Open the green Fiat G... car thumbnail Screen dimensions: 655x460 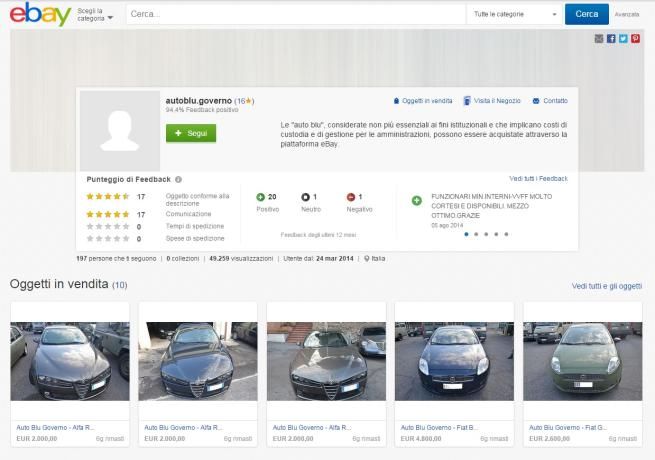[583, 361]
